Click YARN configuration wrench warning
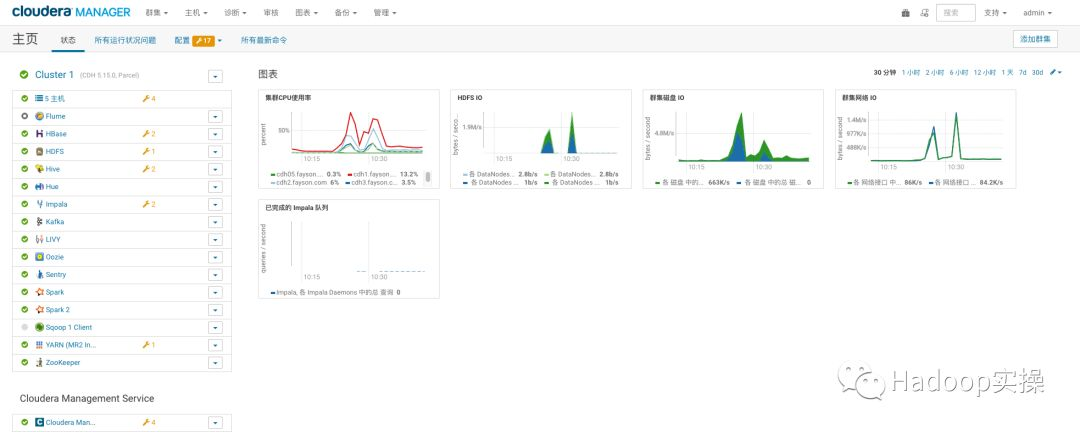This screenshot has height=432, width=1080. pos(149,344)
